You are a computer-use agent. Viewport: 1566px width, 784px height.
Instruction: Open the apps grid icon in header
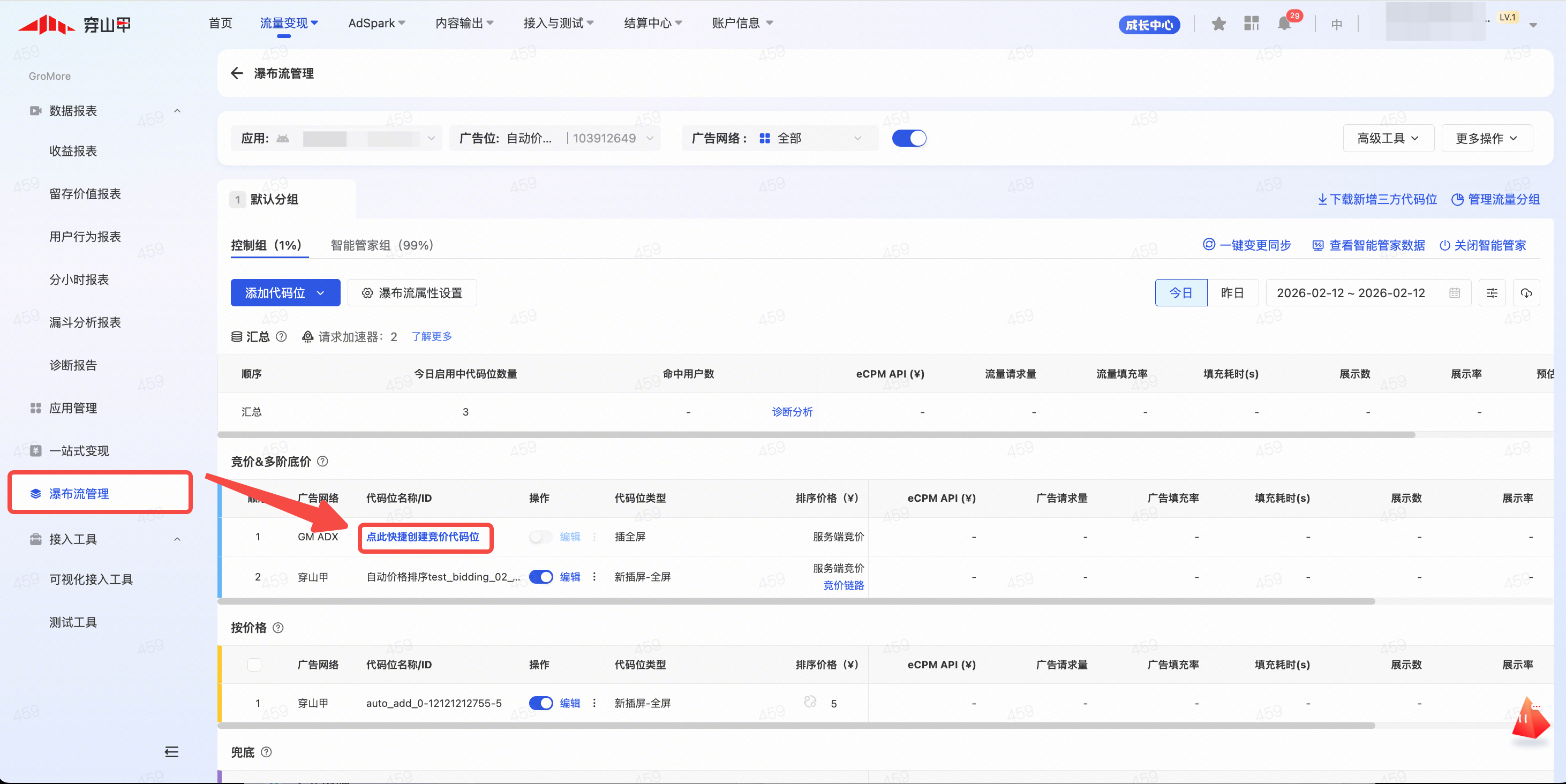click(1251, 24)
